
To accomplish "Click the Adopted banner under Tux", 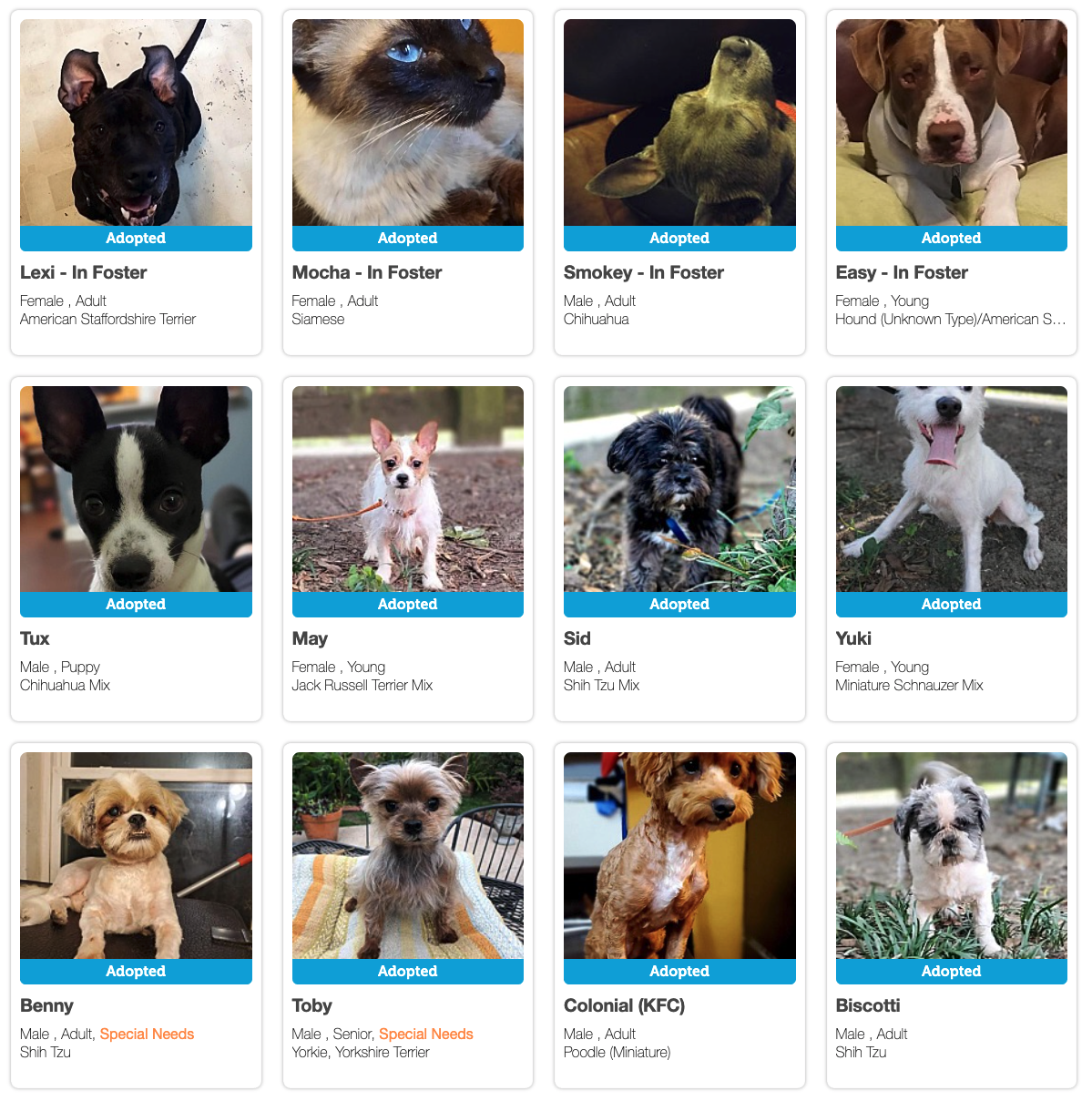I will 136,605.
